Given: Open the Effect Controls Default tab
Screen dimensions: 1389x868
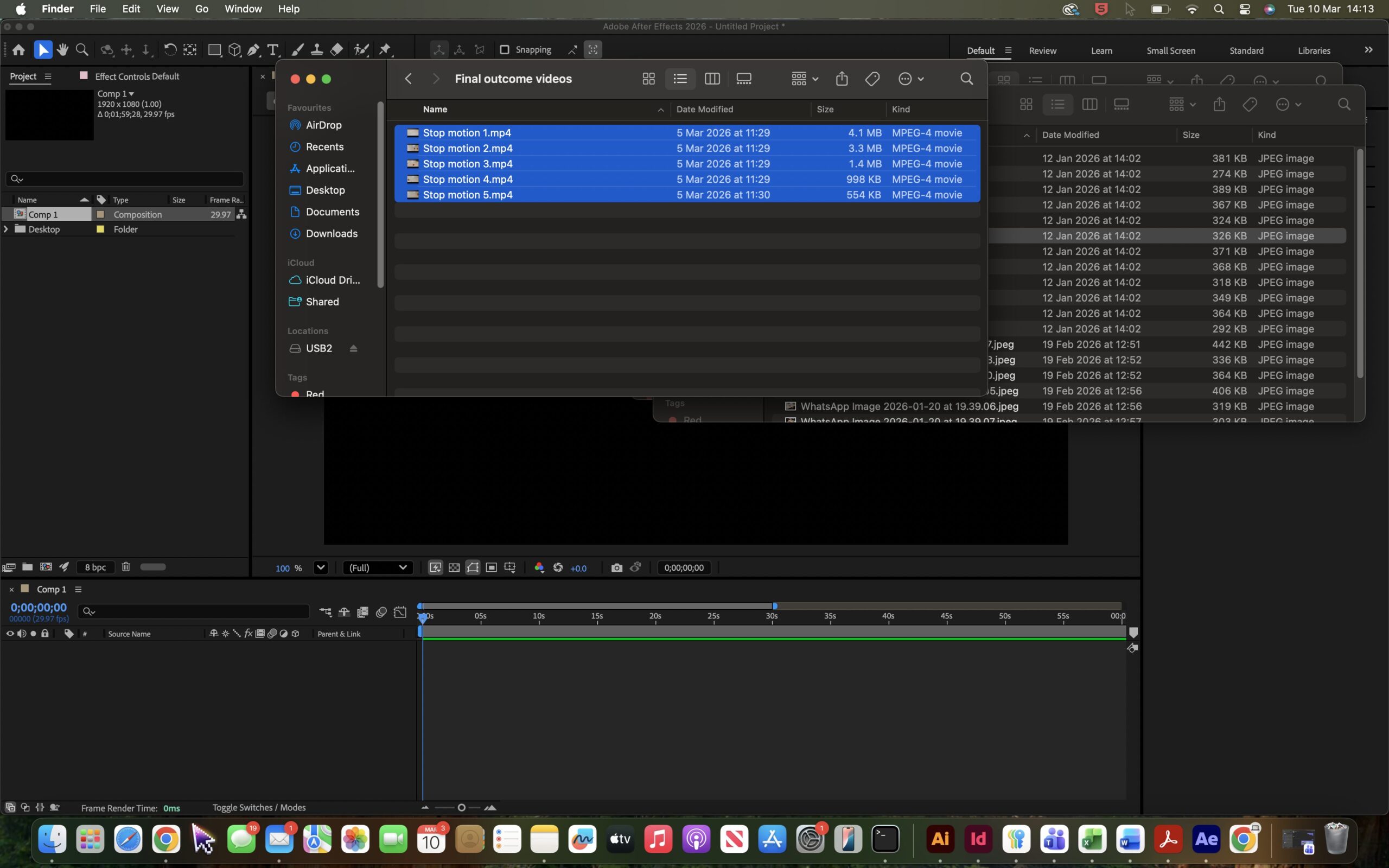Looking at the screenshot, I should 137,76.
